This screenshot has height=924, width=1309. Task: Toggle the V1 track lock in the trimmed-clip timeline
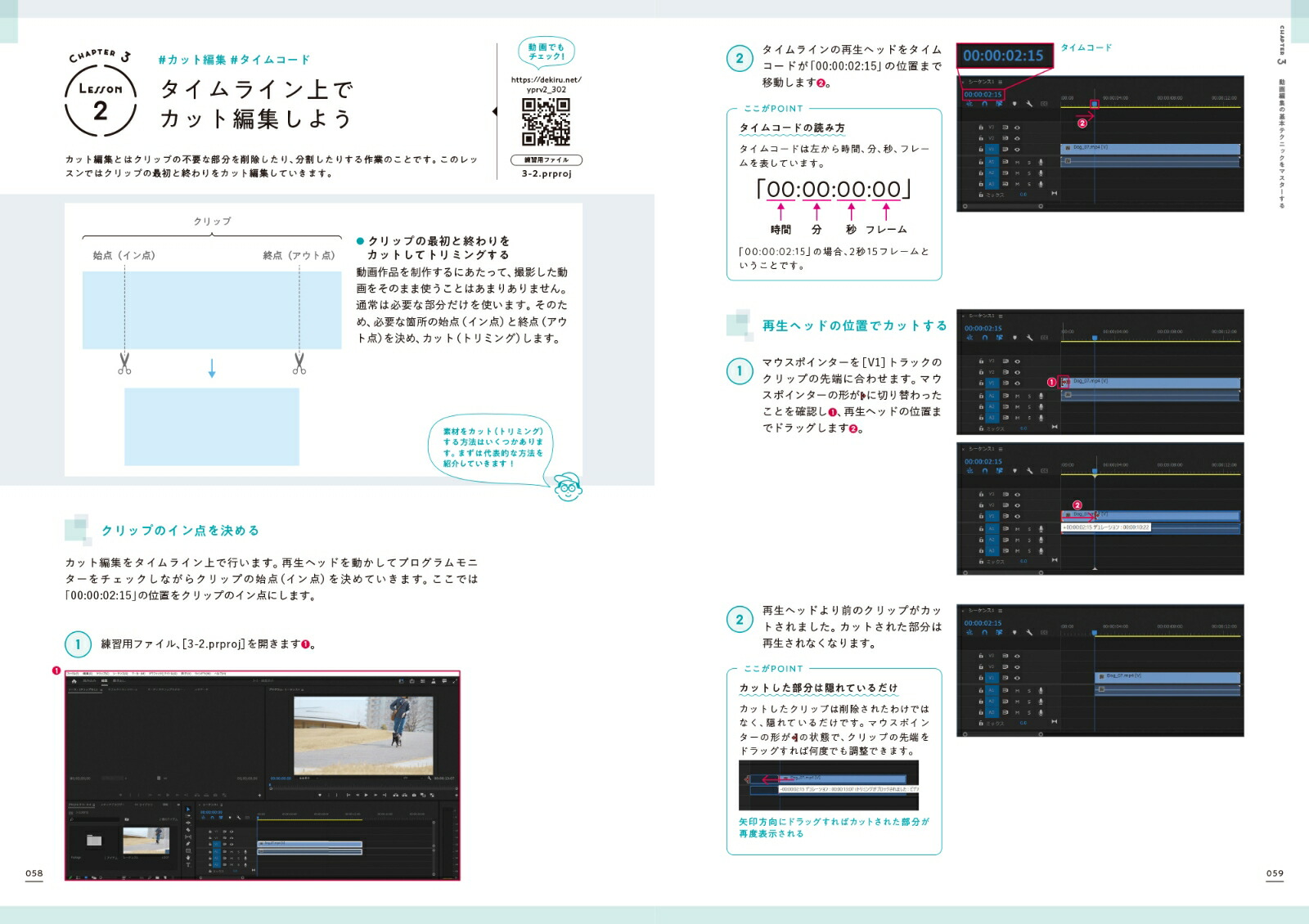980,678
